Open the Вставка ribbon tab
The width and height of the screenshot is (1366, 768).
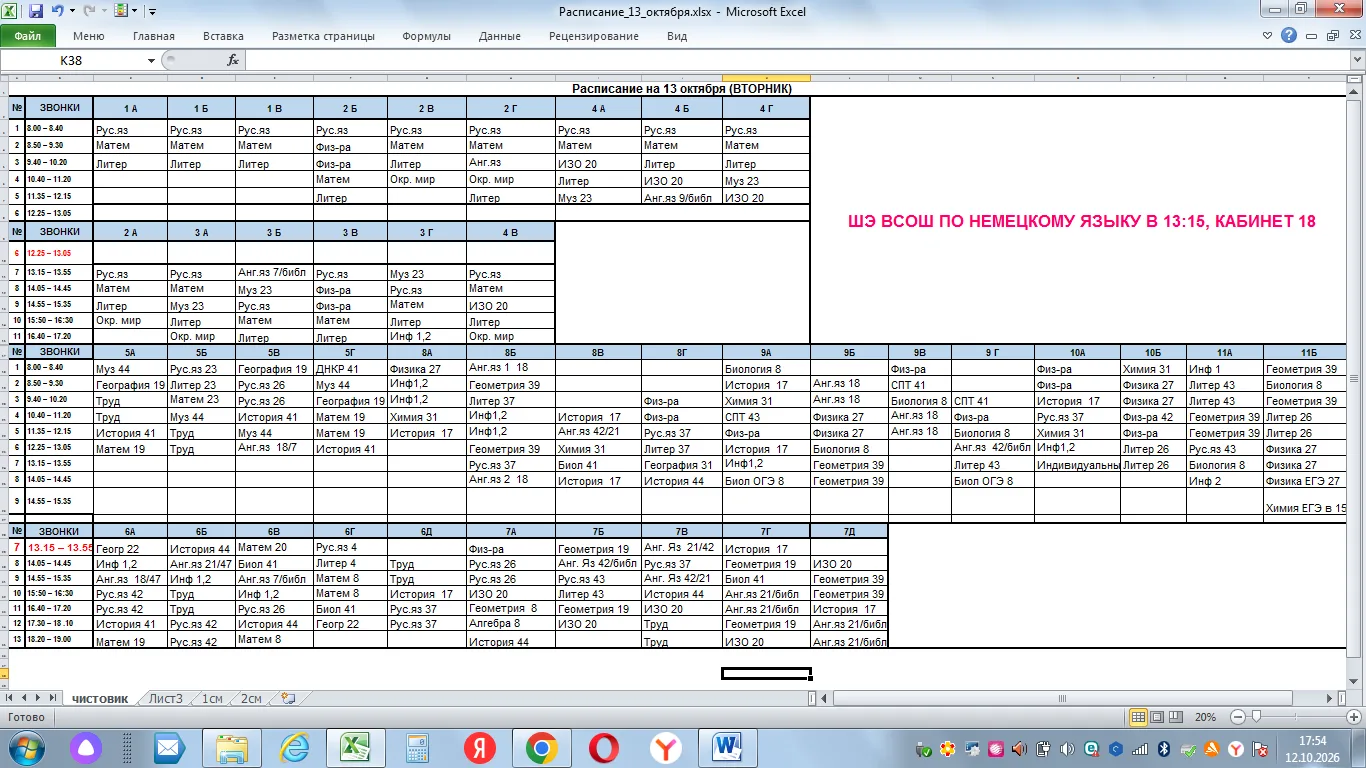click(223, 36)
